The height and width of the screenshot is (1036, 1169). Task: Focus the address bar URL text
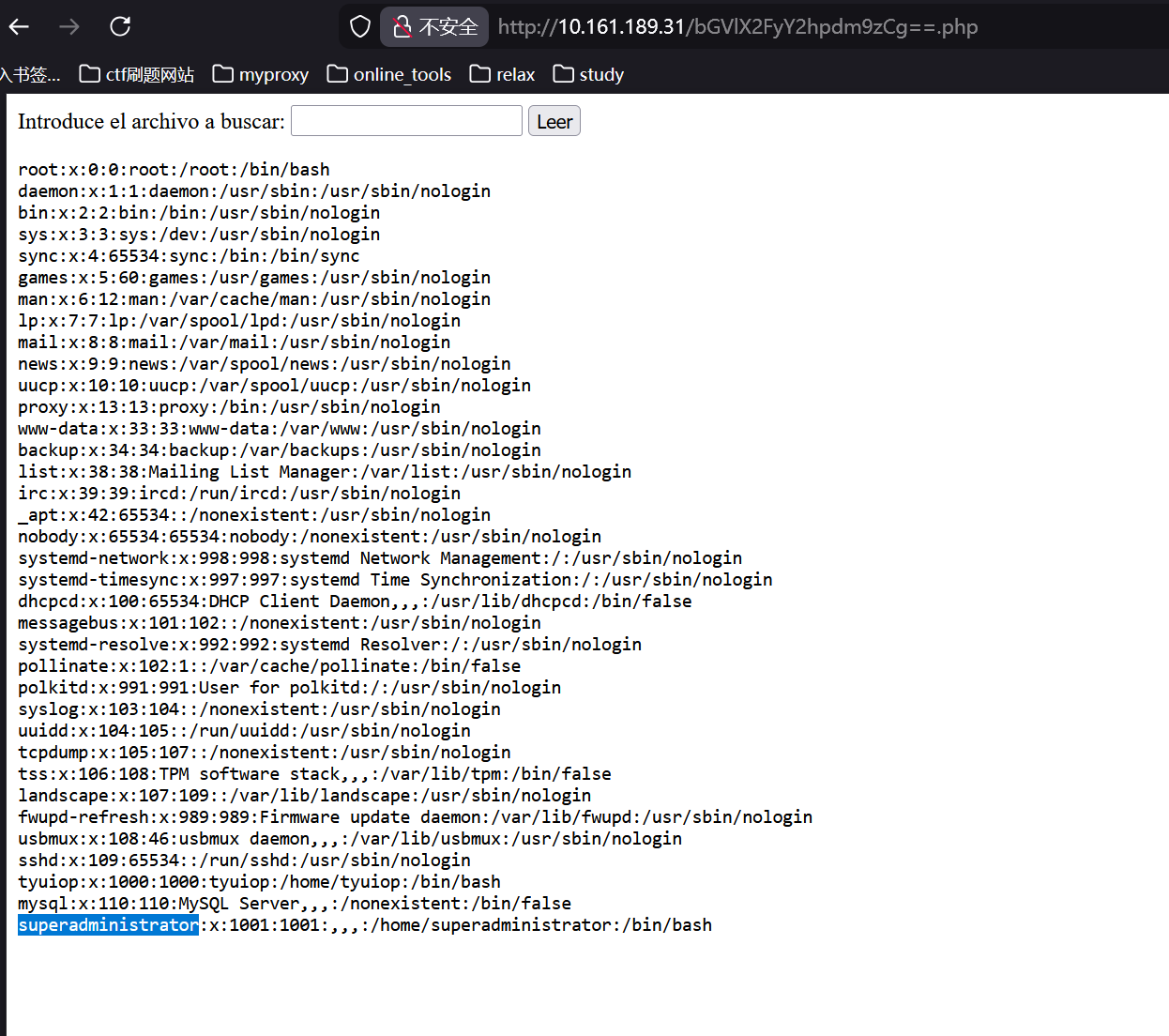737,27
